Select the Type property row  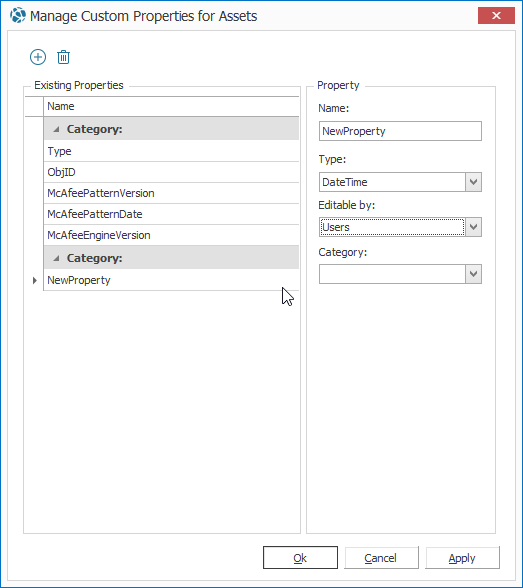[x=171, y=151]
